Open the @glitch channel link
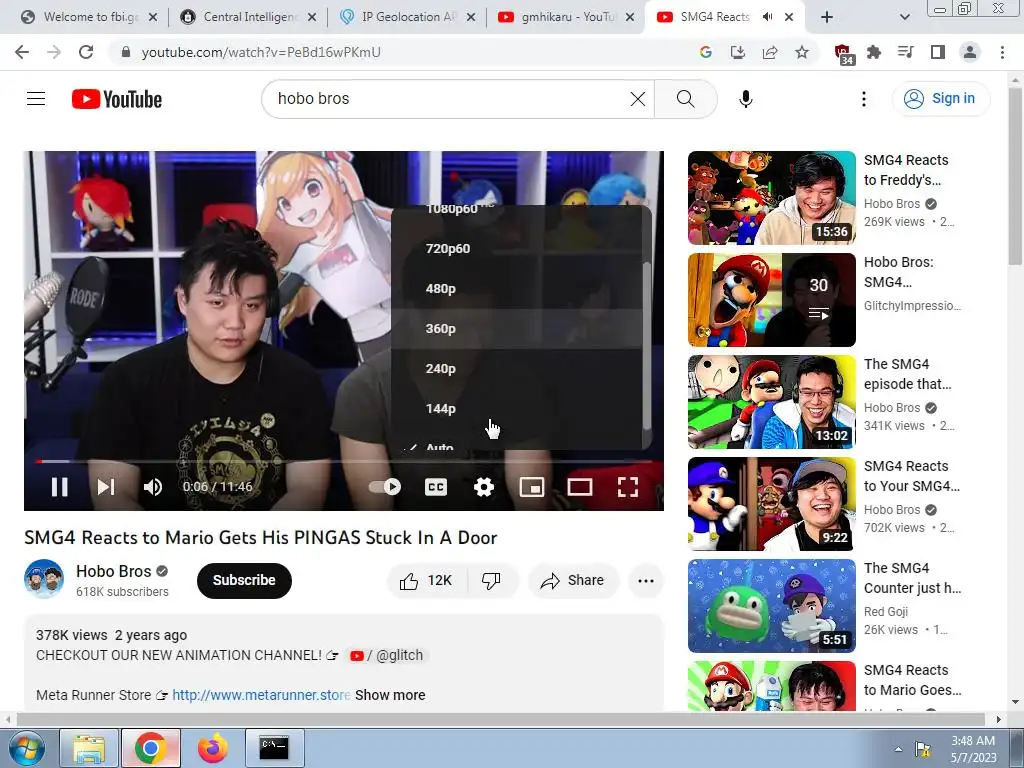 click(x=388, y=655)
